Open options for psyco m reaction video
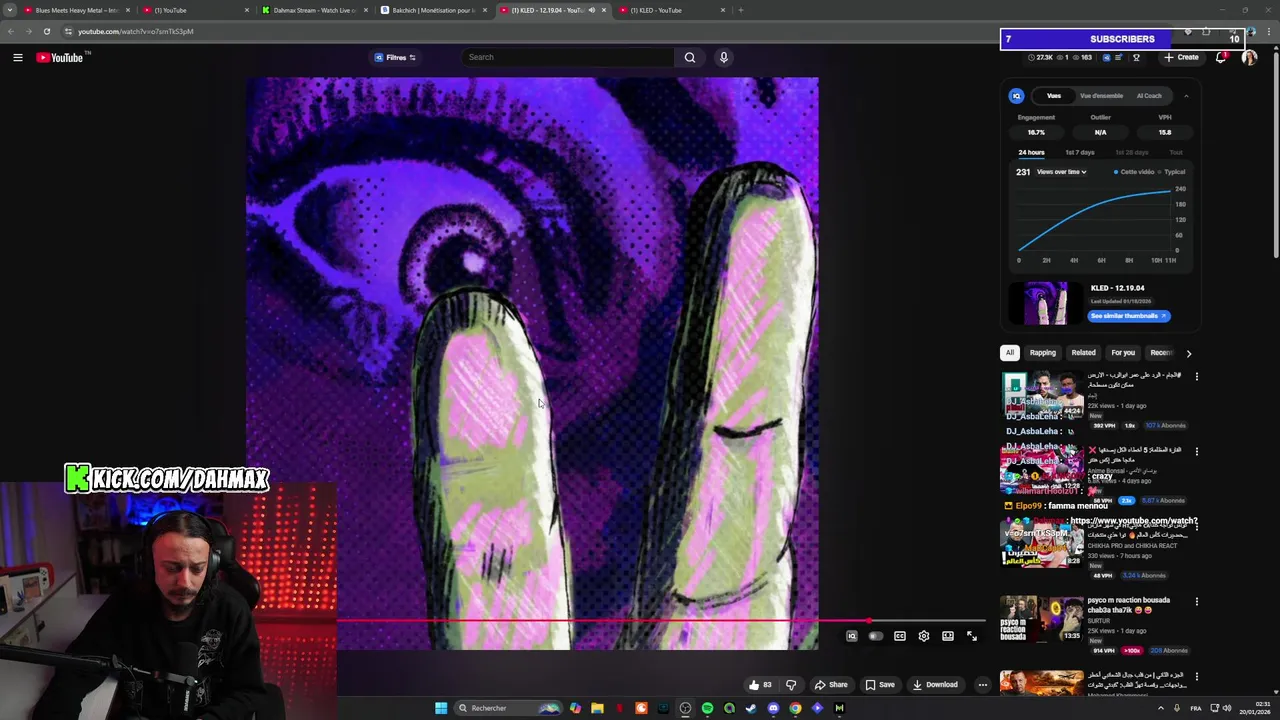 pyautogui.click(x=1196, y=602)
